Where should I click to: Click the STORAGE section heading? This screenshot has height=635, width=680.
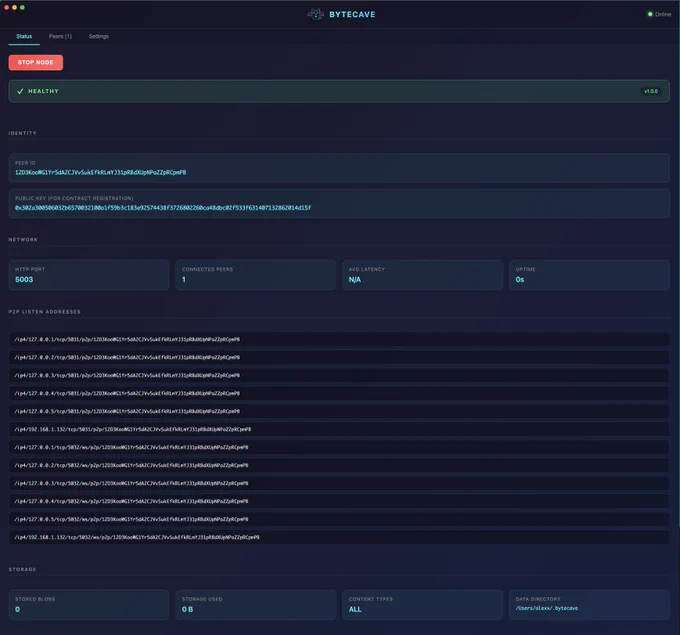click(x=22, y=570)
